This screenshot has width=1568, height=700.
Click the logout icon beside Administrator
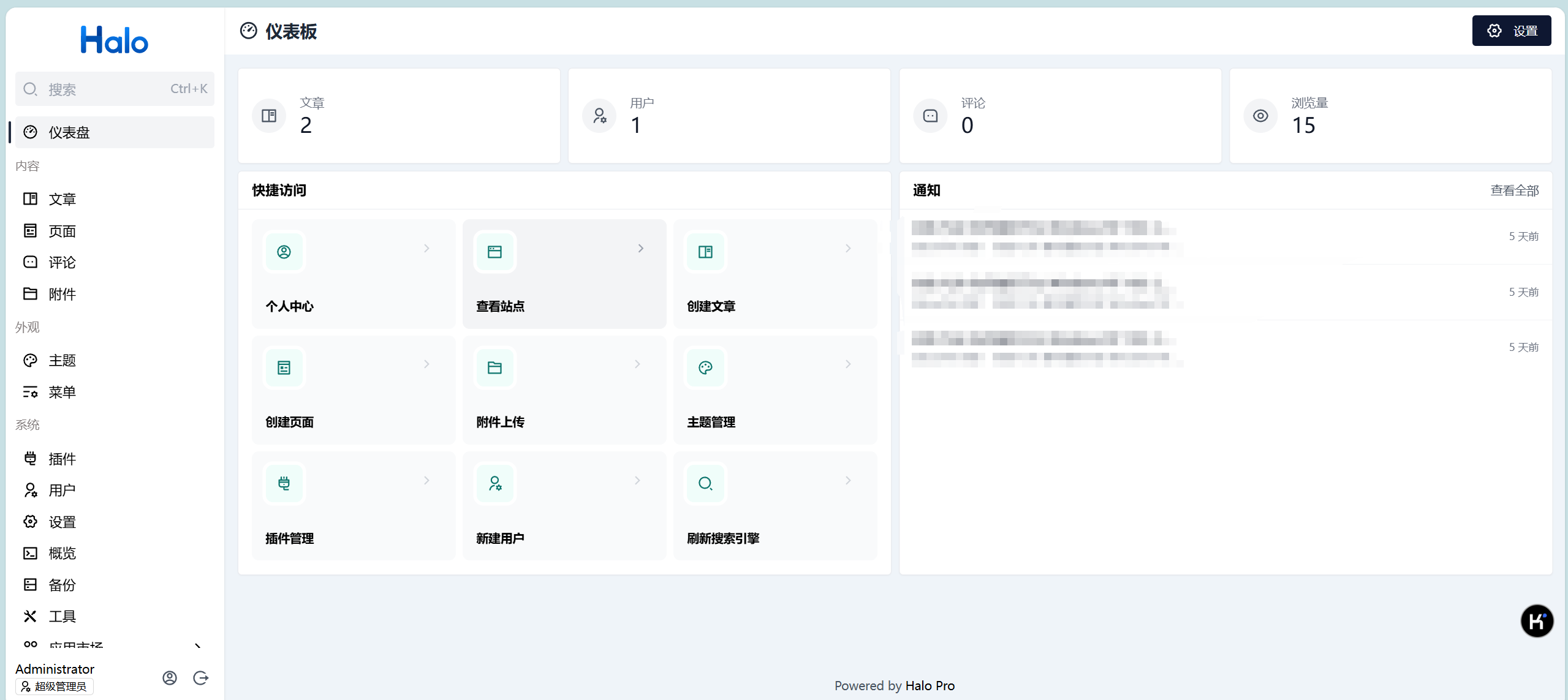(x=201, y=677)
